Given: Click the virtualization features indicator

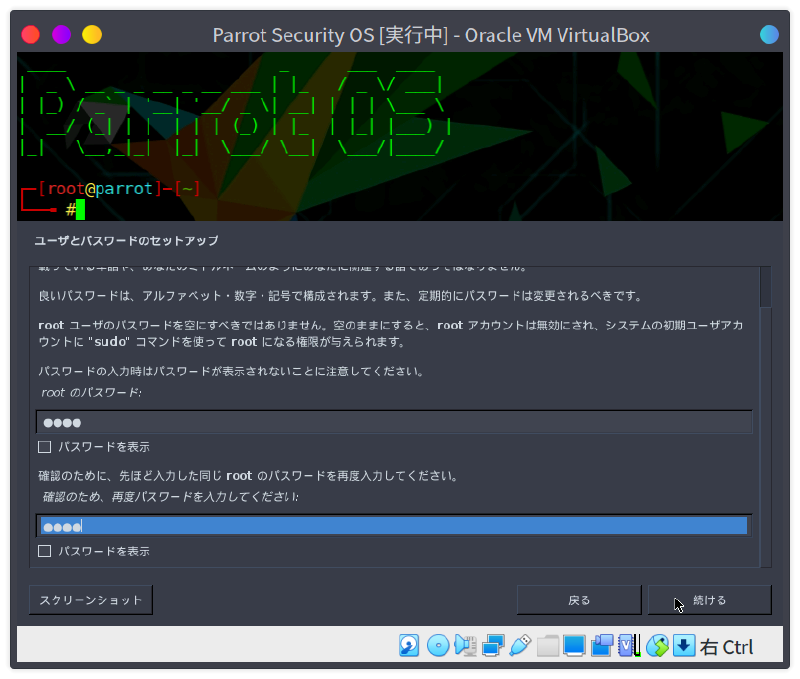Looking at the screenshot, I should tap(628, 646).
